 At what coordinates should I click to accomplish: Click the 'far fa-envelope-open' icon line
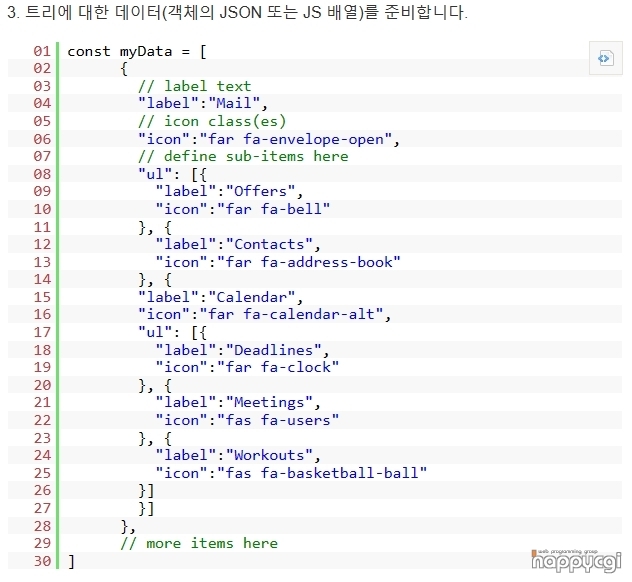(x=269, y=139)
